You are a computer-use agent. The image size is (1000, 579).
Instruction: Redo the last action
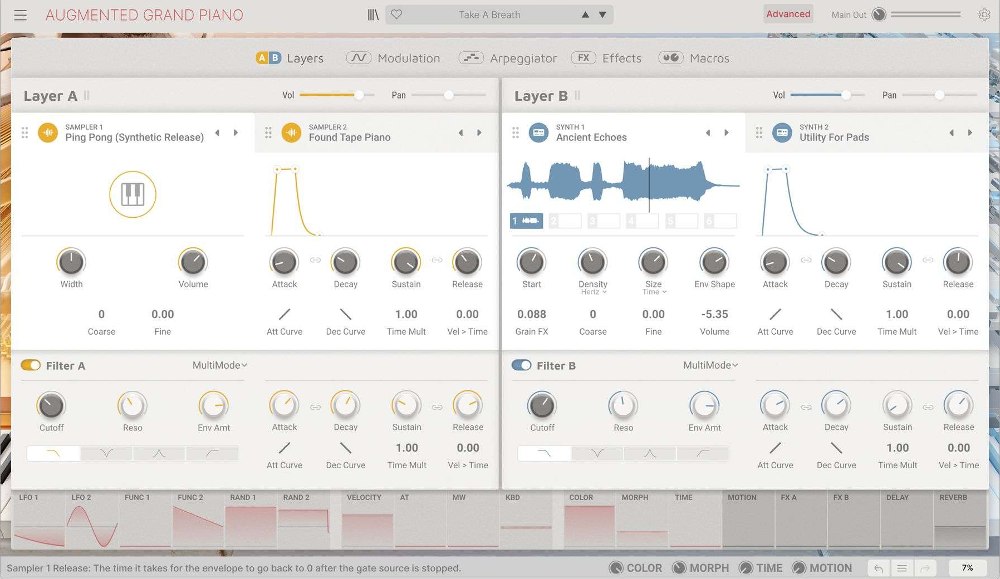(926, 566)
